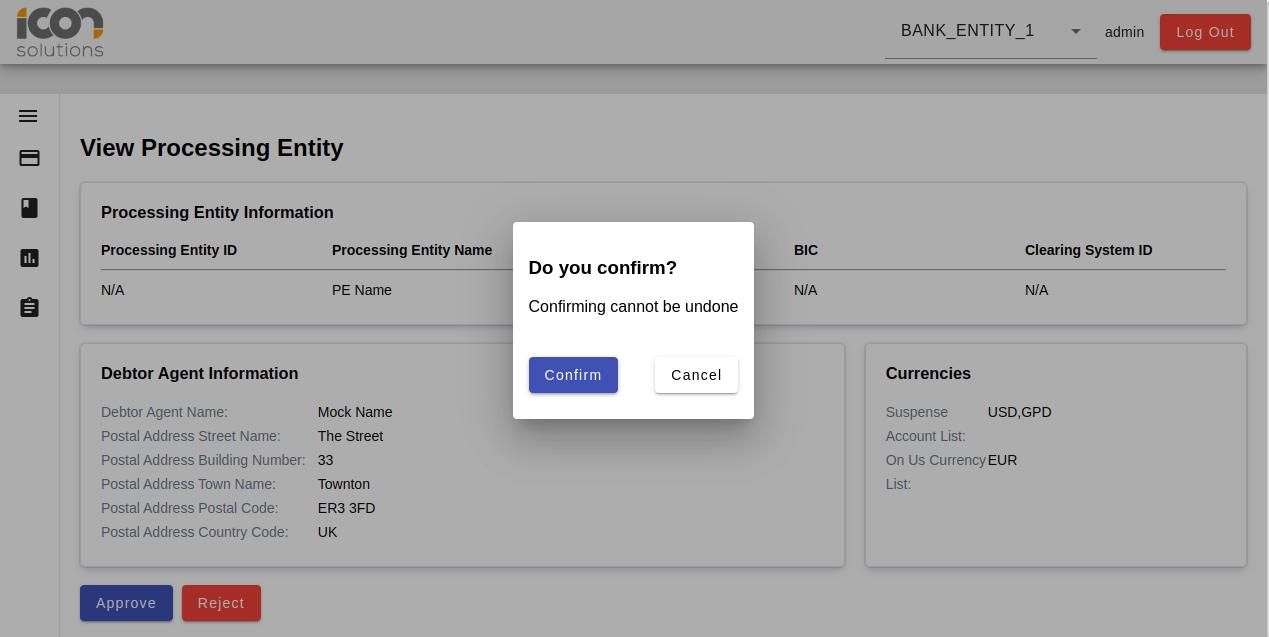
Task: Open the clipboard tasks sidebar icon
Action: pyautogui.click(x=29, y=307)
